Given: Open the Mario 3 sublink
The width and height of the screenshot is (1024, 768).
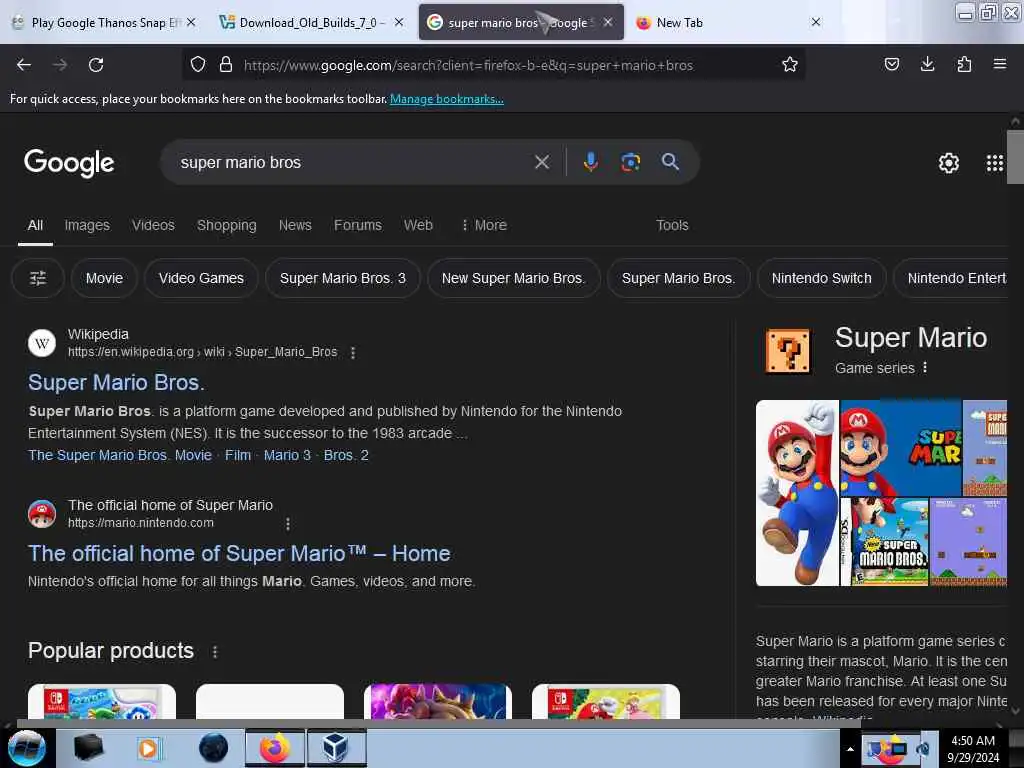Looking at the screenshot, I should (287, 455).
